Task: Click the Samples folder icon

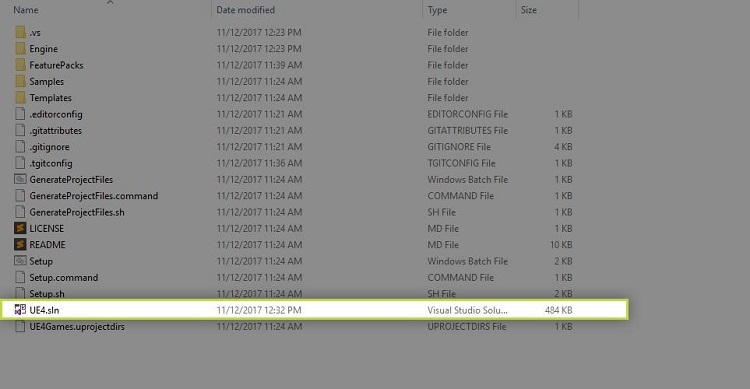Action: tap(20, 81)
